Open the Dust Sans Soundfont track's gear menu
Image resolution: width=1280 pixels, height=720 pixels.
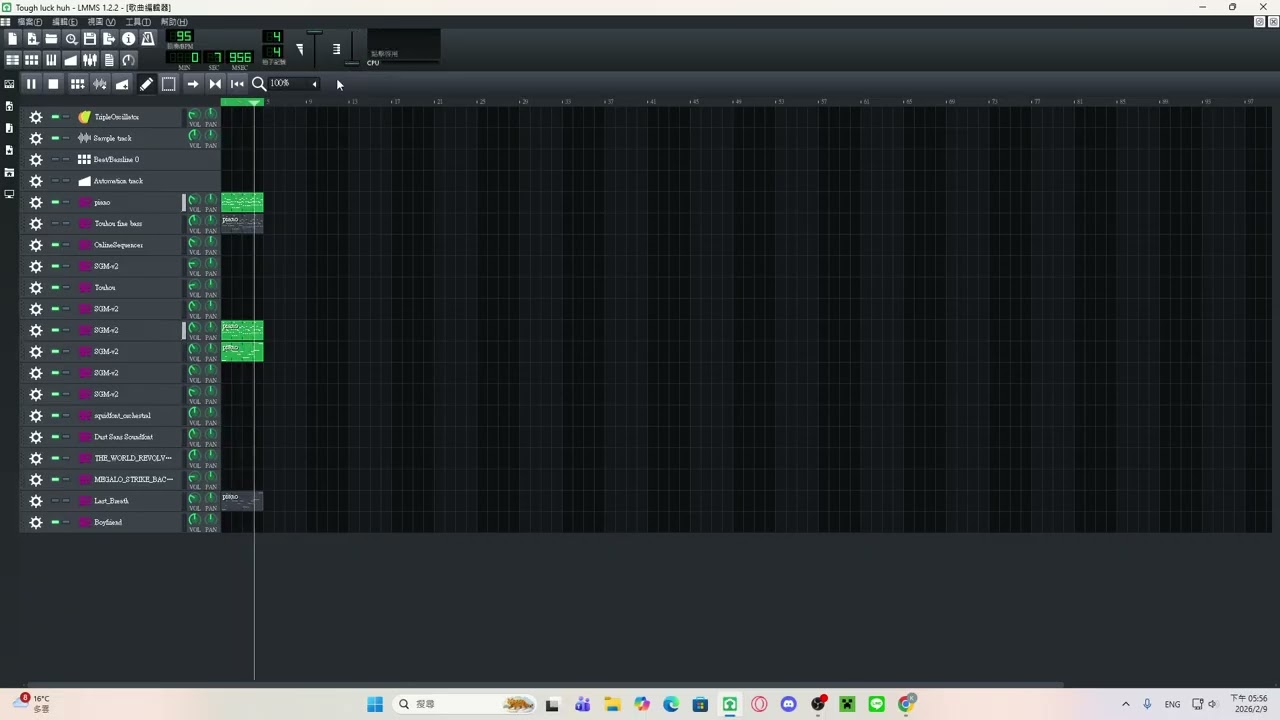[36, 437]
